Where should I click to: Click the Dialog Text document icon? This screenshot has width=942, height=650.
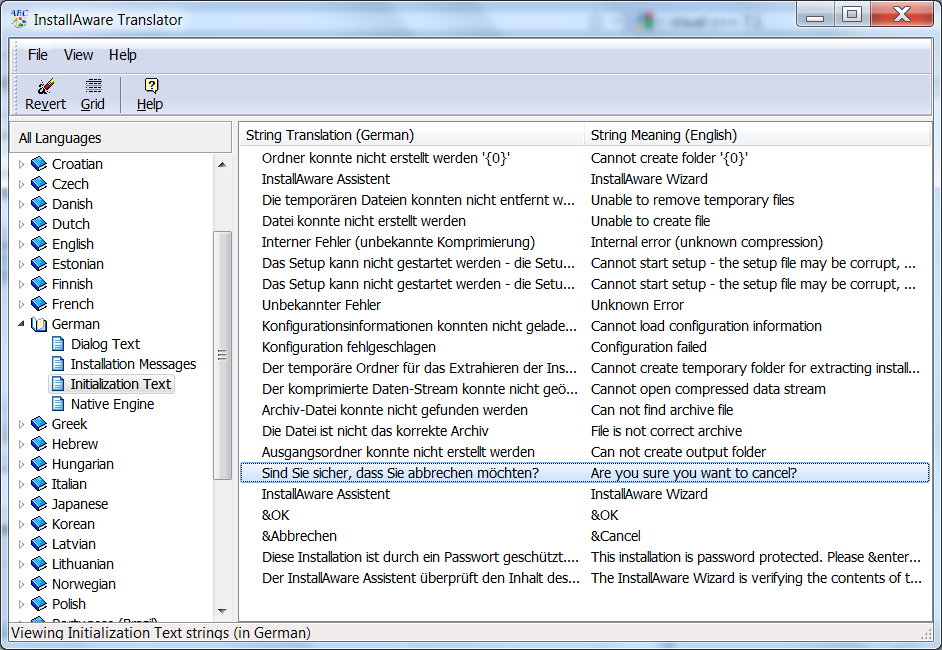point(58,344)
